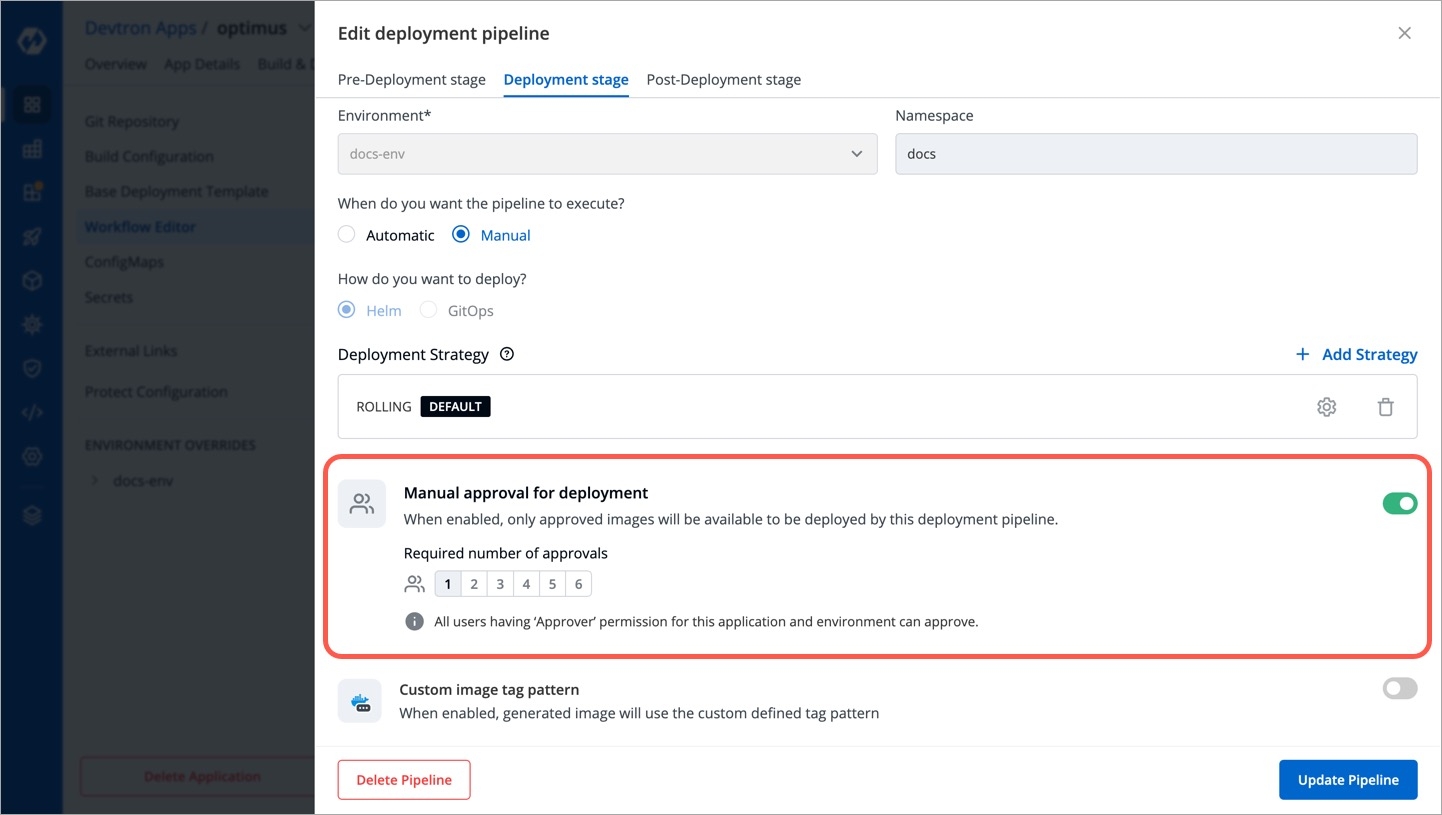1442x815 pixels.
Task: Enable the Custom image tag pattern toggle
Action: [x=1400, y=688]
